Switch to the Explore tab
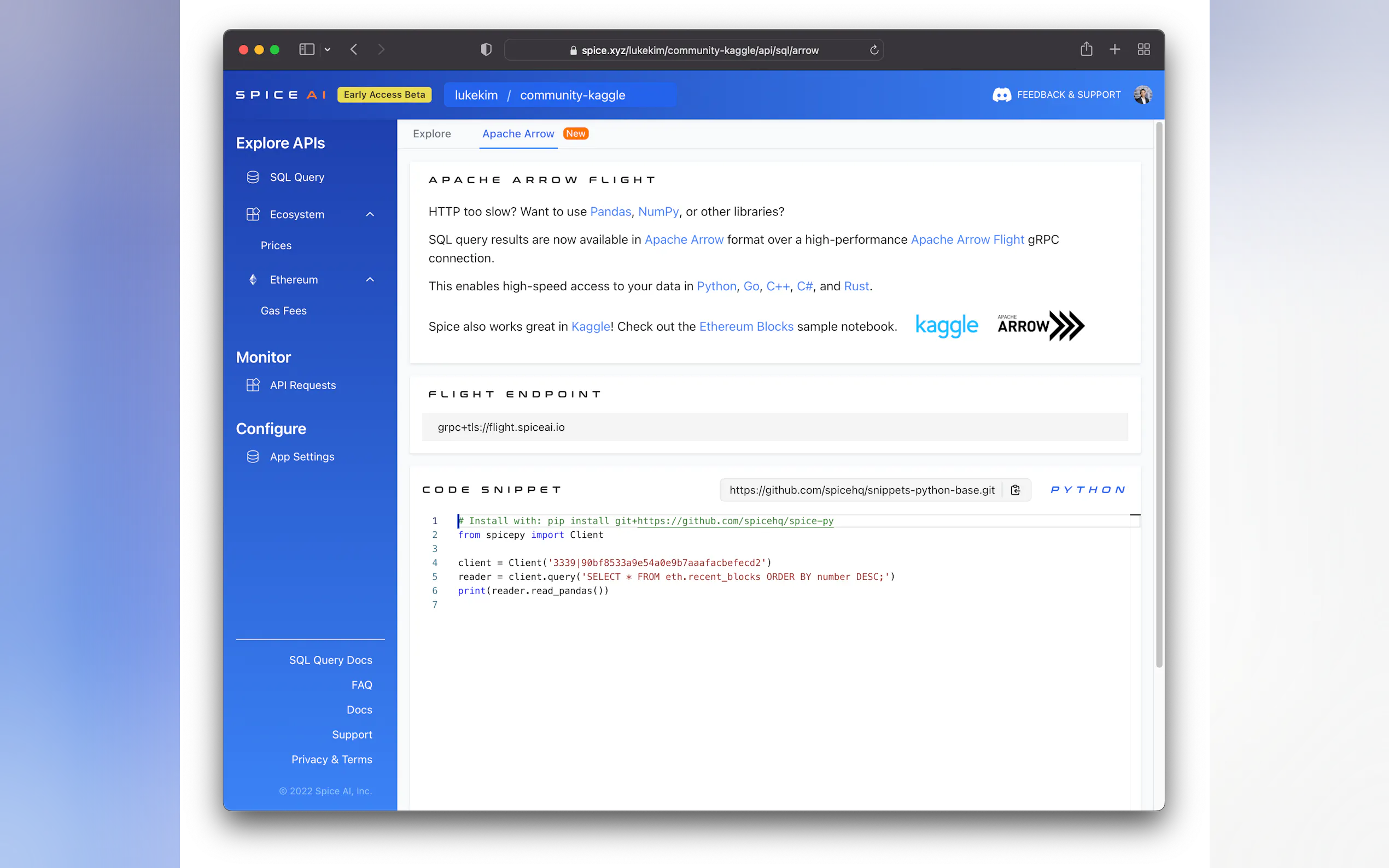Image resolution: width=1389 pixels, height=868 pixels. [432, 134]
